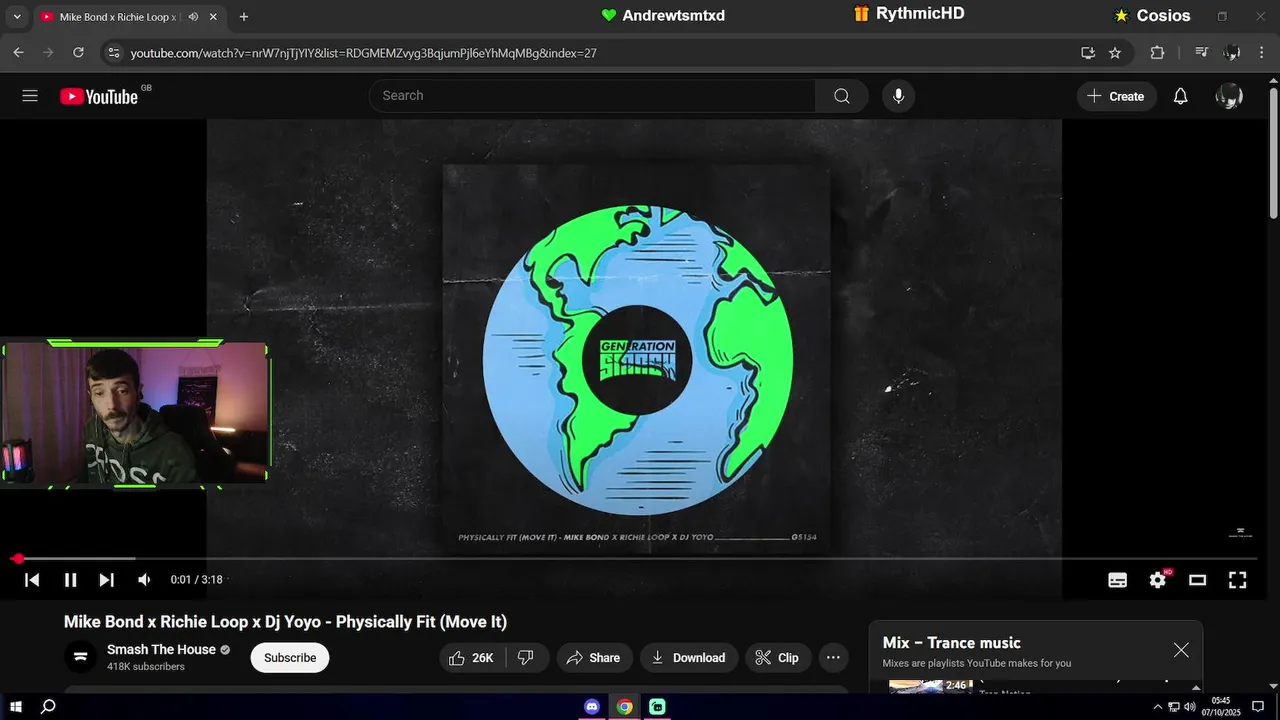Create a Clip of the video
This screenshot has width=1280, height=720.
(777, 658)
